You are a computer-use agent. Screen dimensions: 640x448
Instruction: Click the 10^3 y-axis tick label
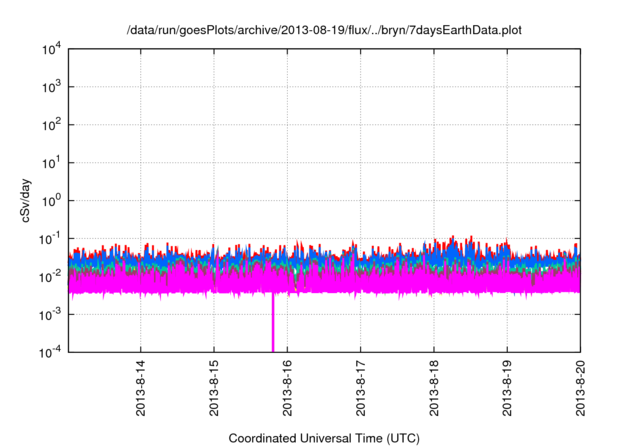[51, 87]
